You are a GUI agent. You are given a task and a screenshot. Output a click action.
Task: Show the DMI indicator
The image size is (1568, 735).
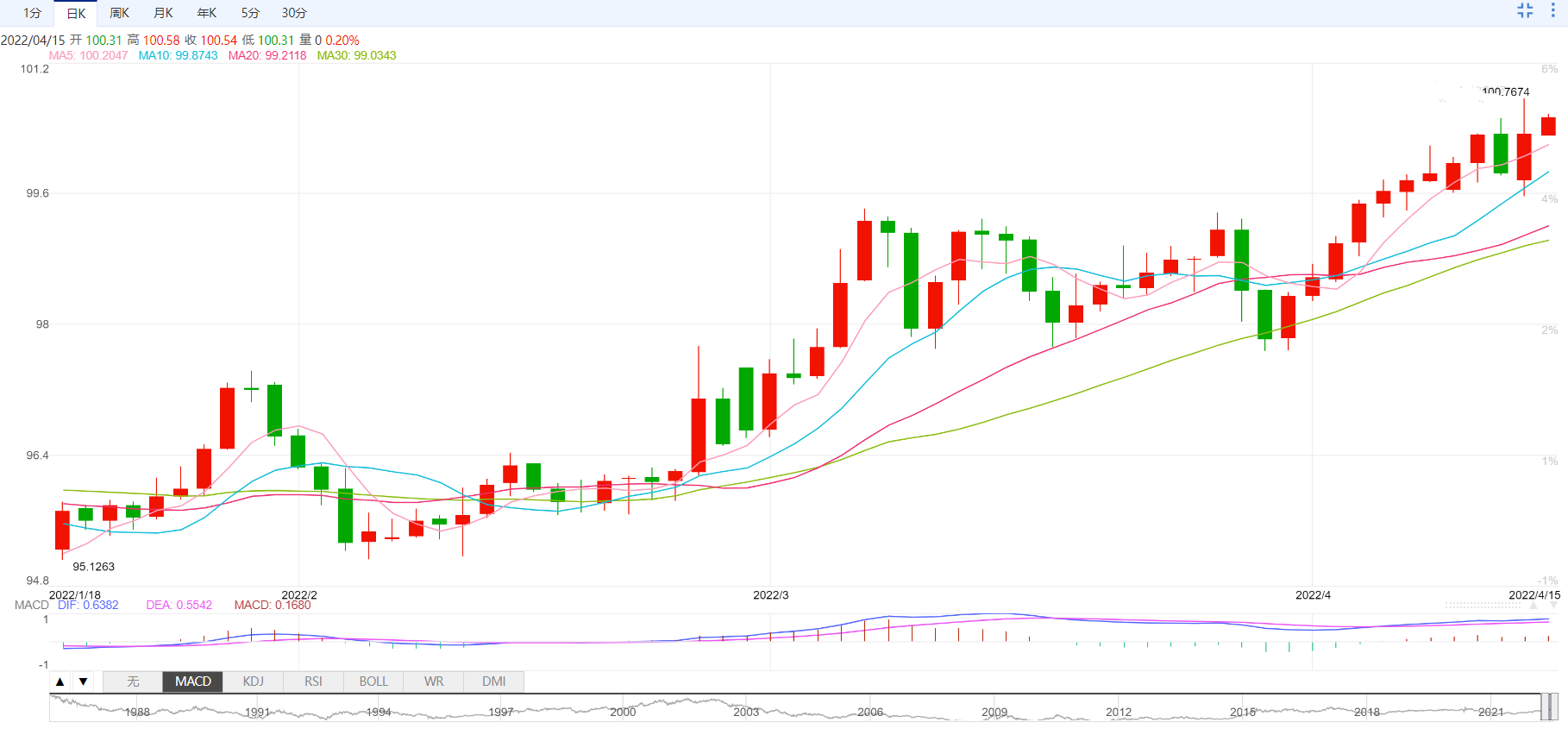coord(494,682)
